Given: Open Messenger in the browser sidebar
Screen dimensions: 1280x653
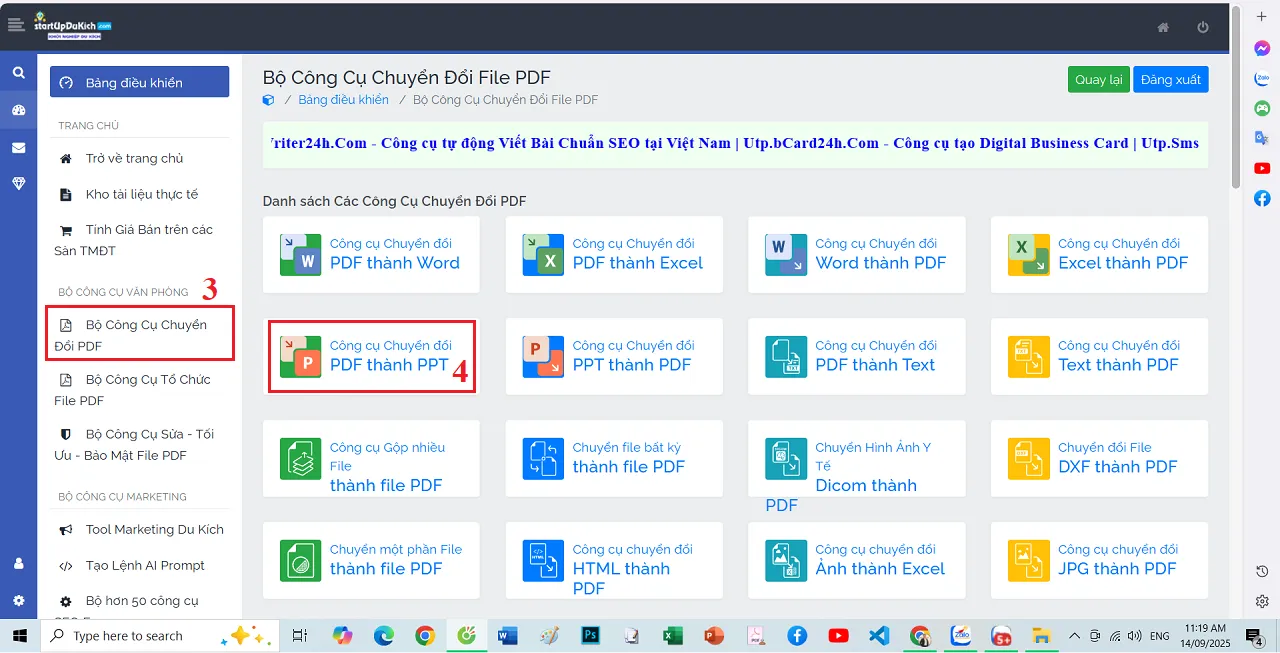Looking at the screenshot, I should click(1262, 48).
